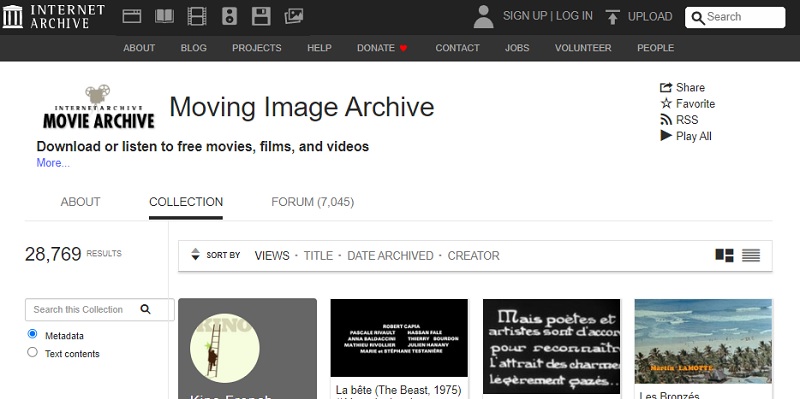Toggle sort direction arrows
The image size is (800, 399).
coord(195,254)
